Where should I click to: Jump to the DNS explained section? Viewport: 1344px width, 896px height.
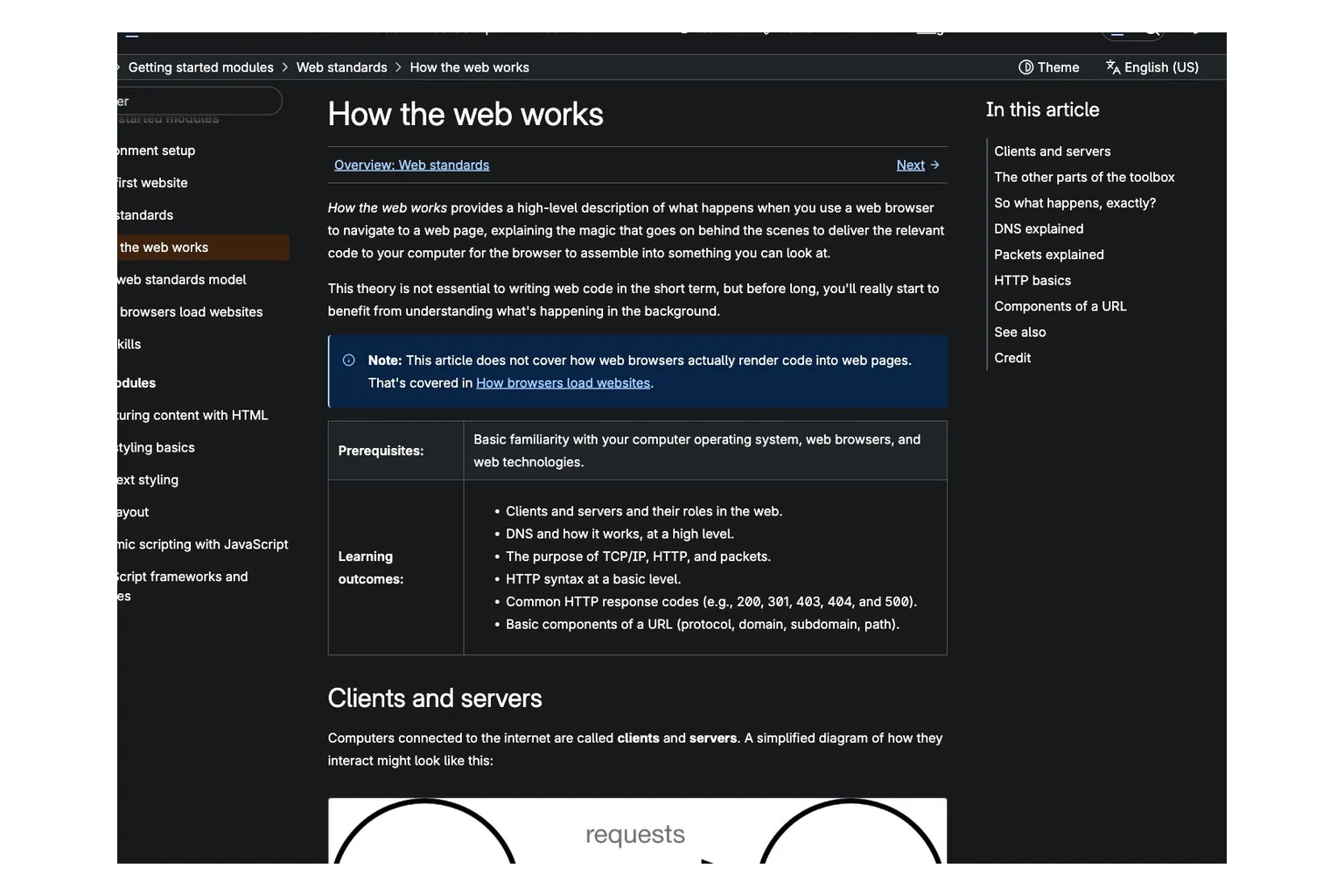1039,228
